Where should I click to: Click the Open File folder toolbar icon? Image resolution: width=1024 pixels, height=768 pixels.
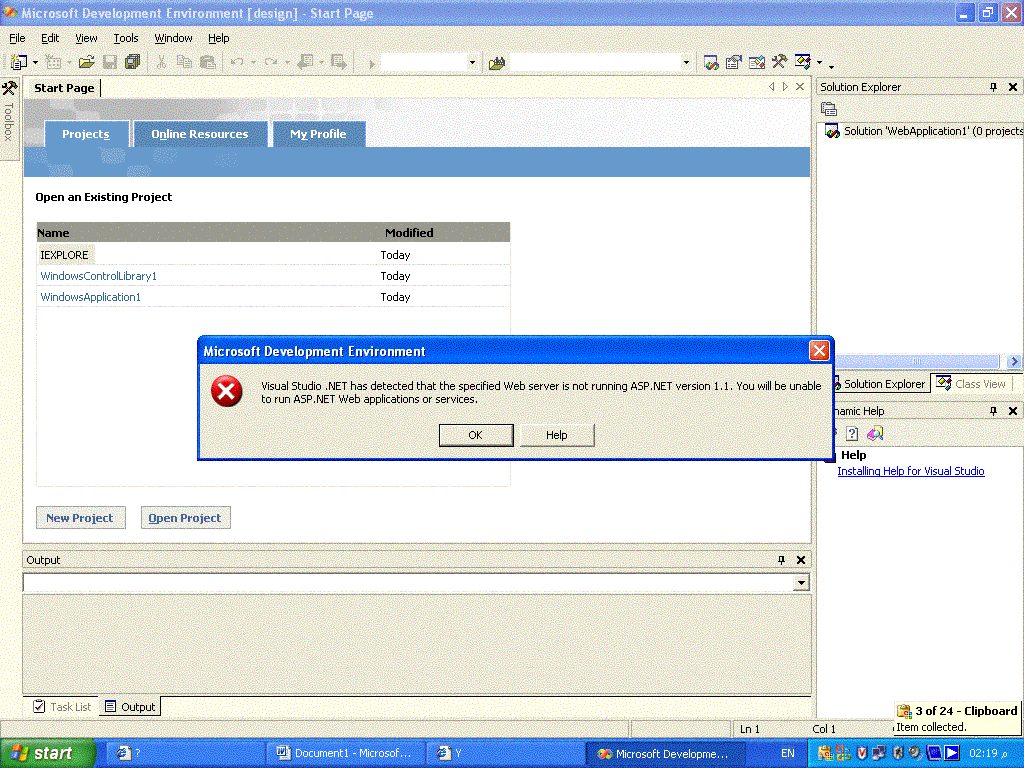pyautogui.click(x=86, y=63)
